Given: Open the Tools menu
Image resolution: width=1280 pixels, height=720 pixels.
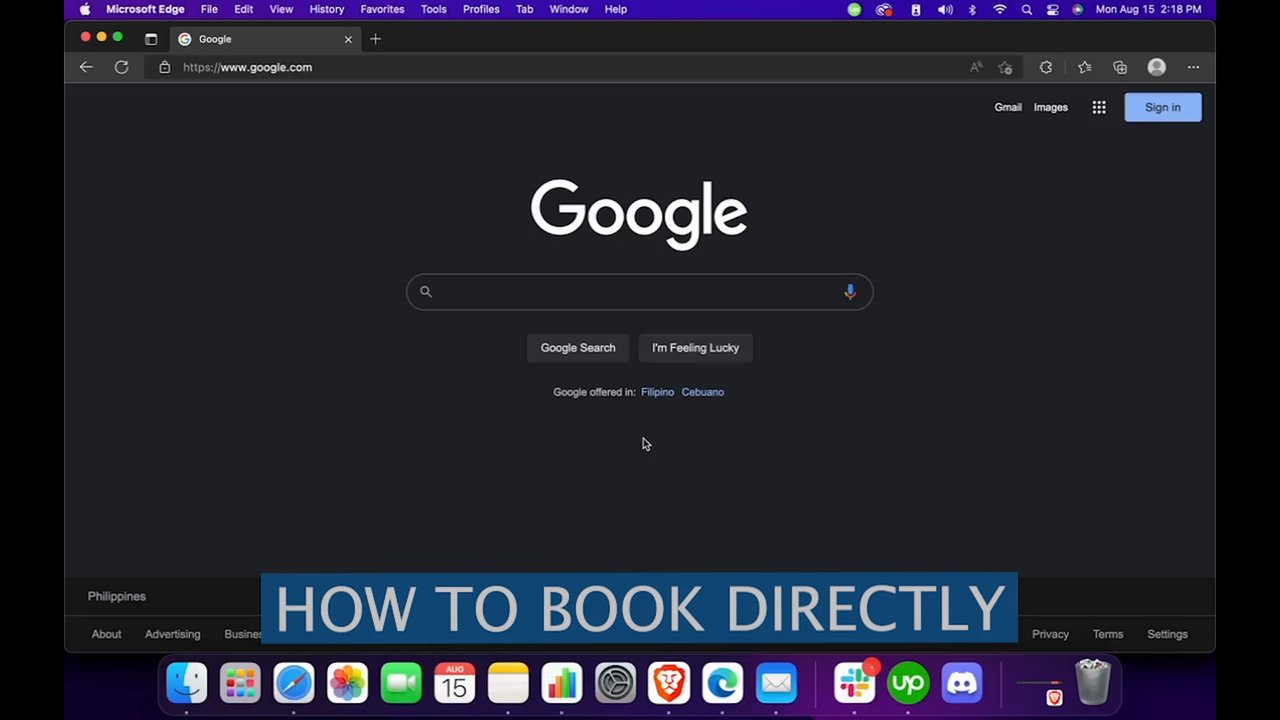Looking at the screenshot, I should (434, 9).
